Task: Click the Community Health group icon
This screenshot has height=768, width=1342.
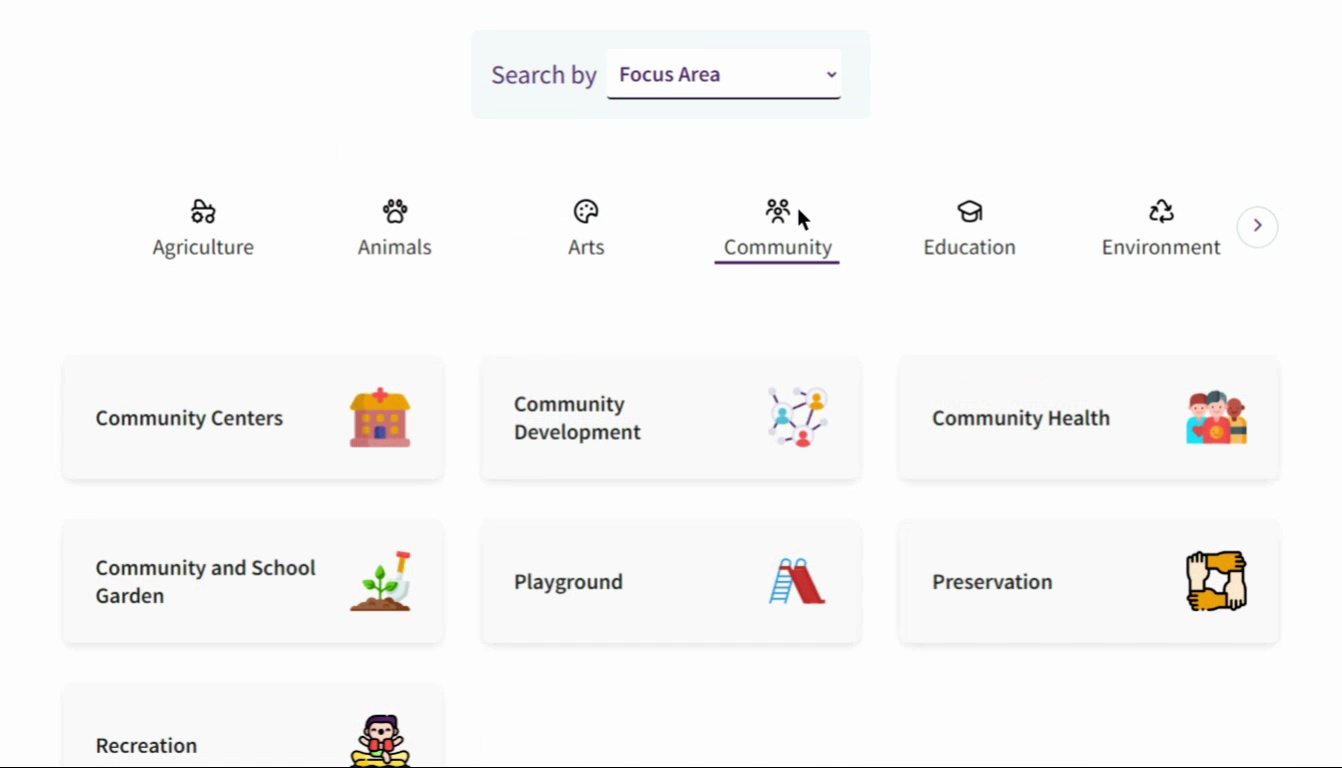Action: click(x=1216, y=418)
